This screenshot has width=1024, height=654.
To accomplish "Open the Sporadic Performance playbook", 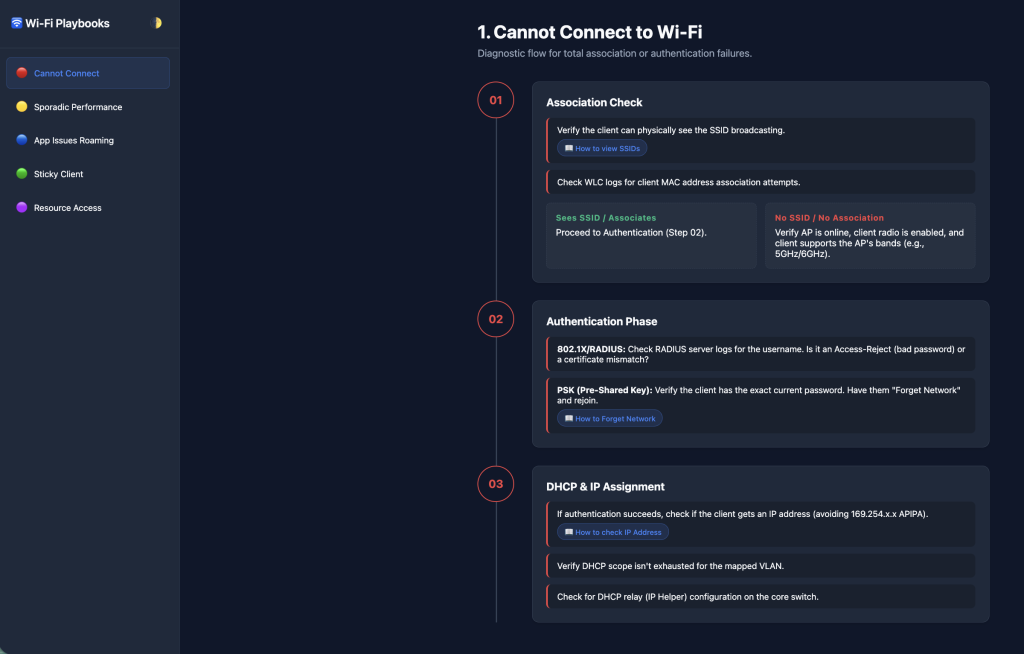I will click(x=78, y=107).
